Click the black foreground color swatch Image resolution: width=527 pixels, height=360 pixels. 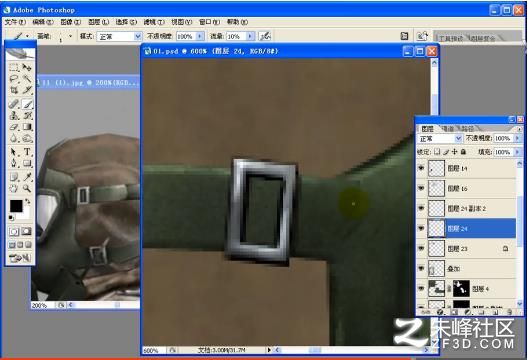coord(16,206)
